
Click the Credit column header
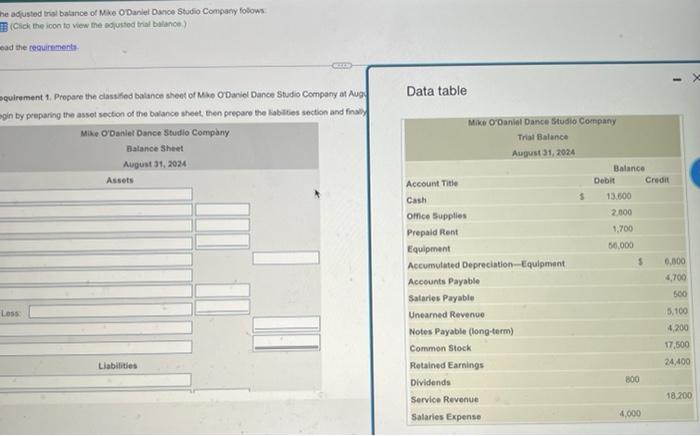(x=657, y=180)
